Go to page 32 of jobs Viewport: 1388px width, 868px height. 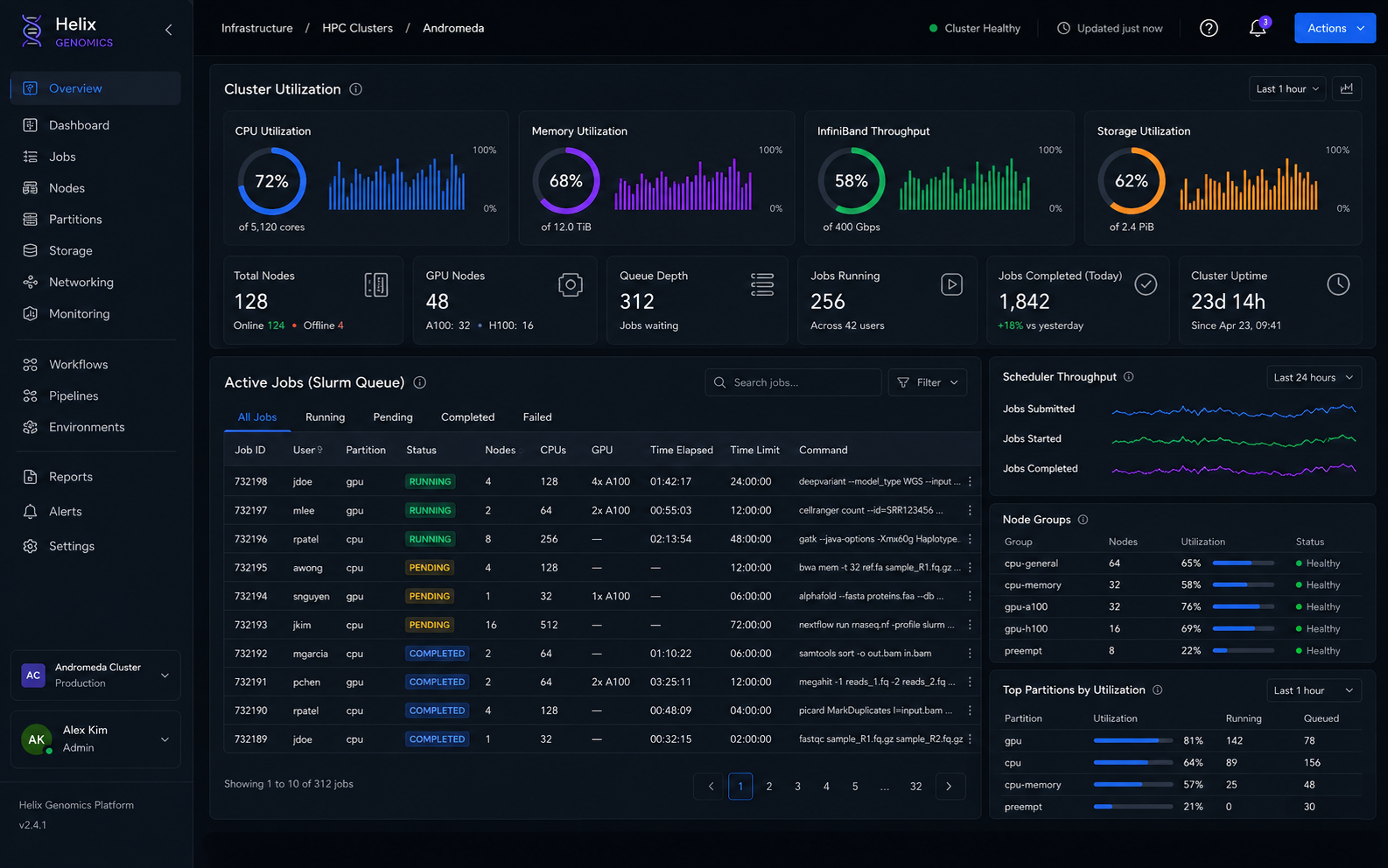coord(915,787)
